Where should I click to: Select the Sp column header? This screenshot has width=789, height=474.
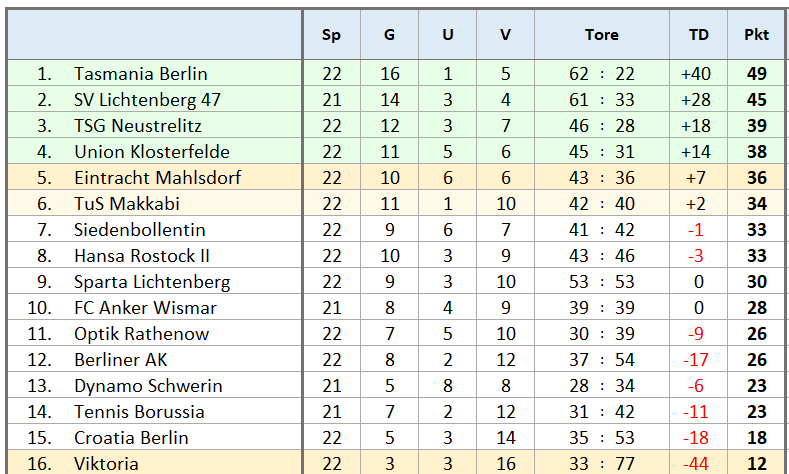(x=331, y=35)
